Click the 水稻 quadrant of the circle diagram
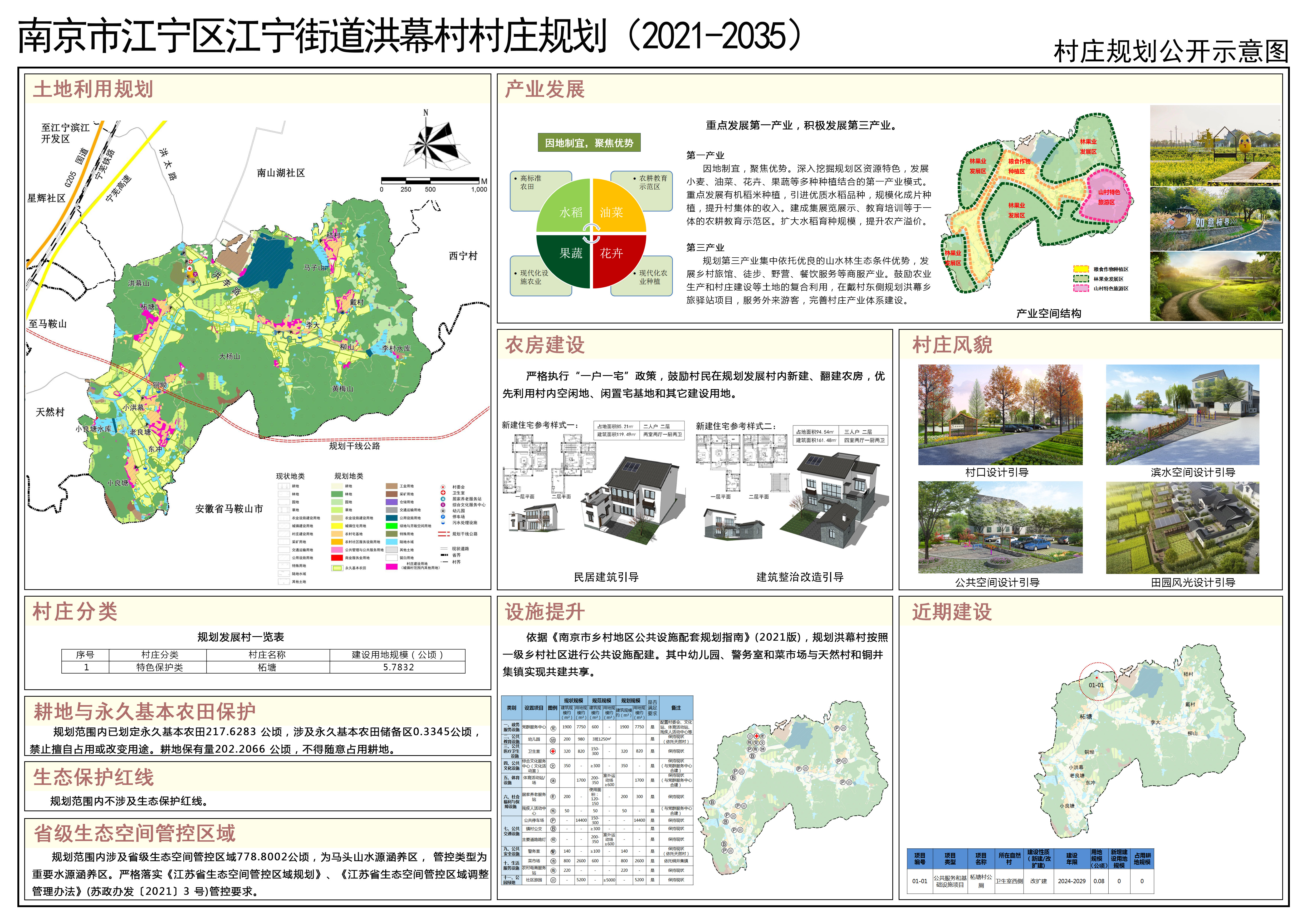 point(570,212)
